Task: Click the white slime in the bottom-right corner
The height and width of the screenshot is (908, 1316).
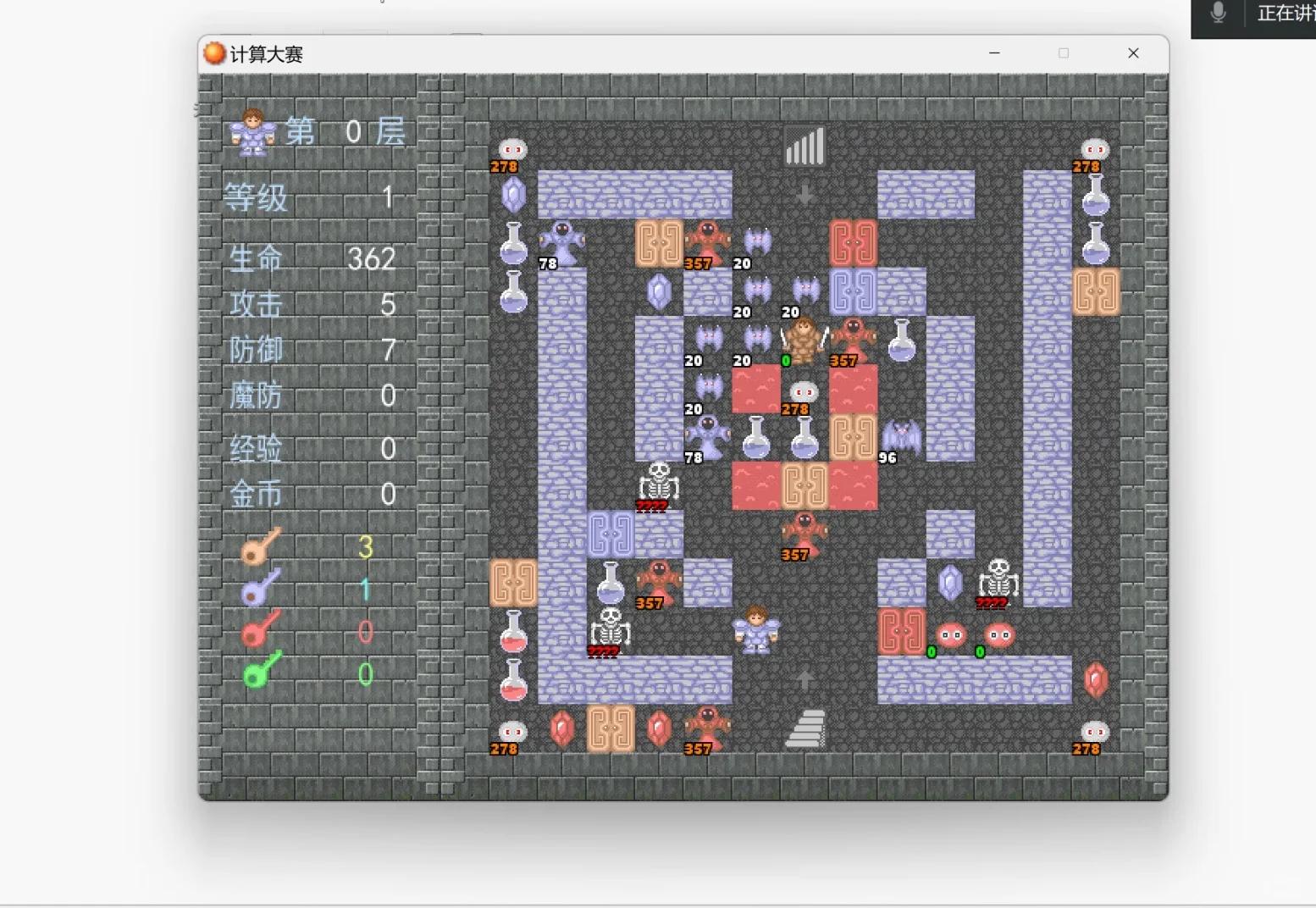Action: [1095, 732]
